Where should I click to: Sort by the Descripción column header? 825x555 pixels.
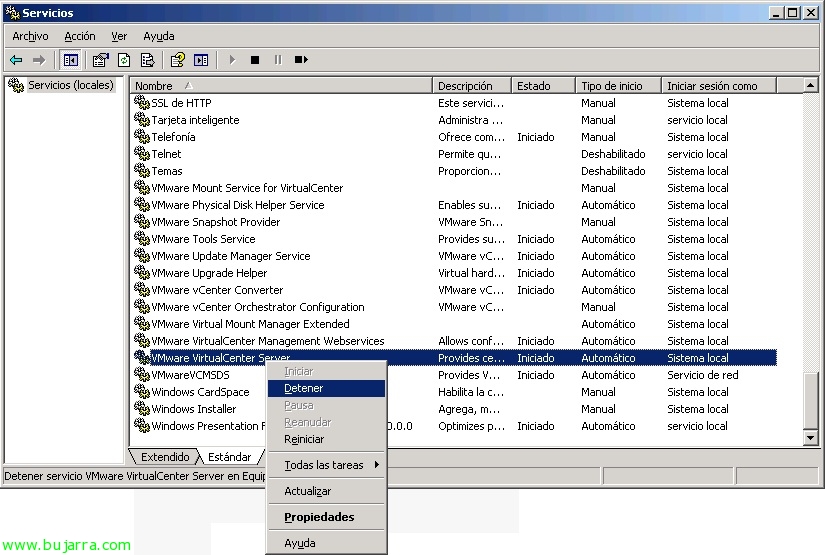471,86
